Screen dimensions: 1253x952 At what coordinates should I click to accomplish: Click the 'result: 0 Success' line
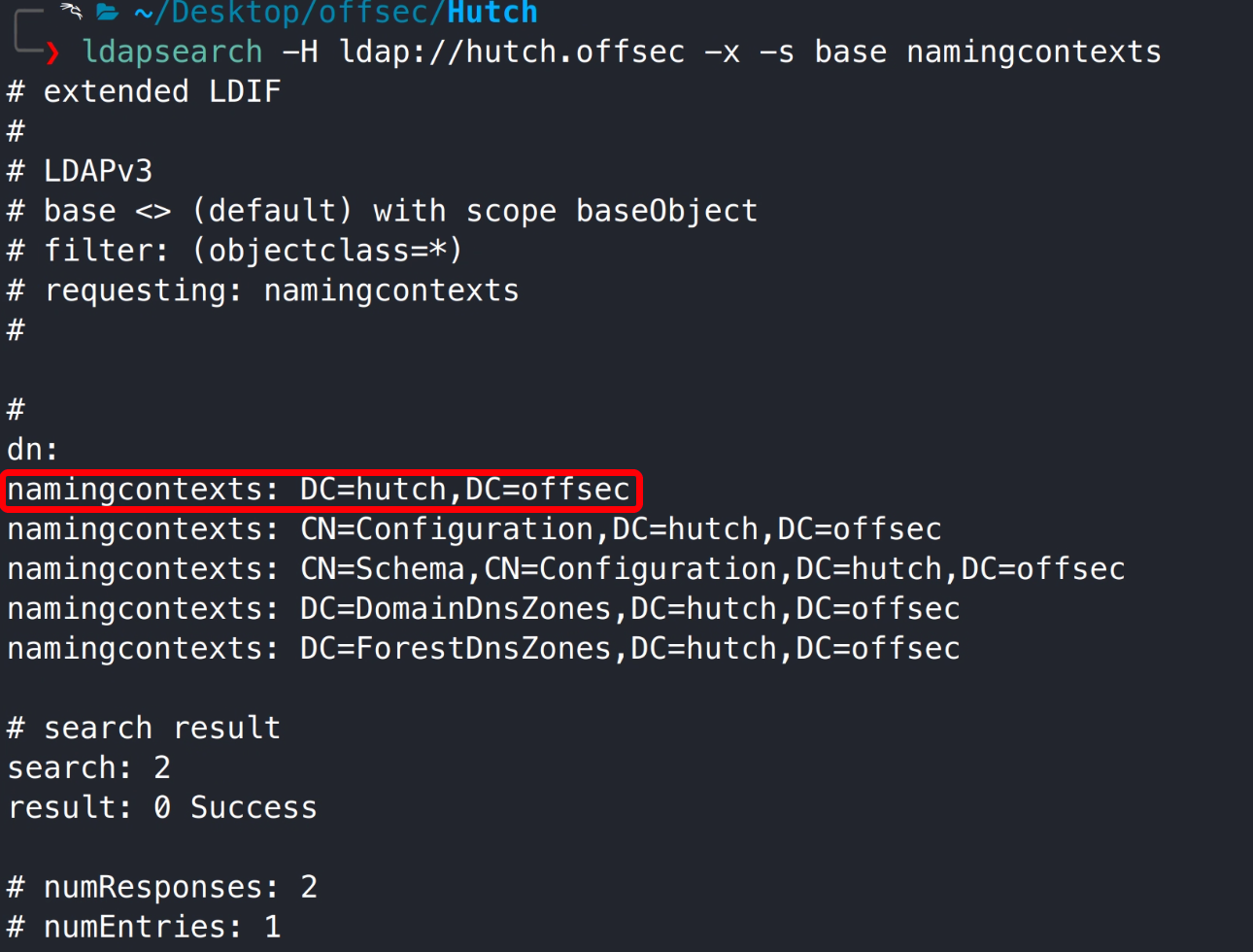[x=162, y=808]
